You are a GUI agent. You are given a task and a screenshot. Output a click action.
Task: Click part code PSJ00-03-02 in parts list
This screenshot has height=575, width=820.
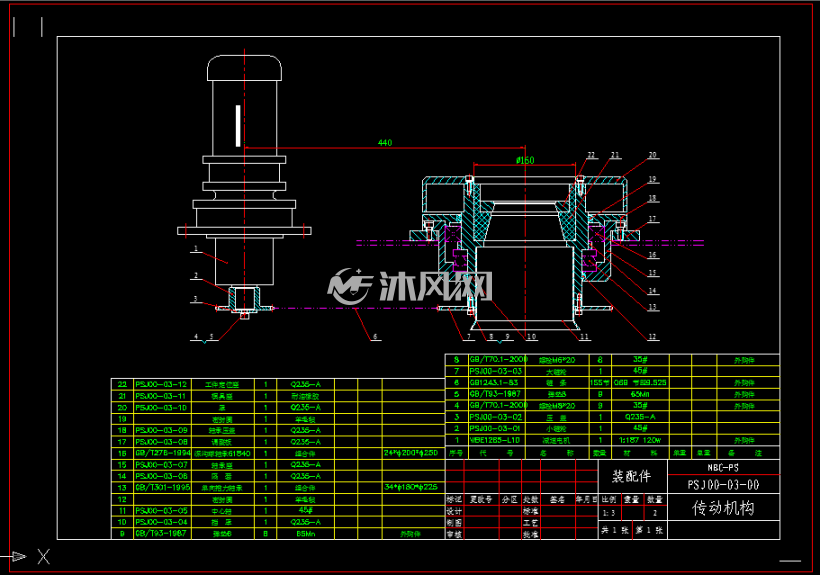(495, 417)
